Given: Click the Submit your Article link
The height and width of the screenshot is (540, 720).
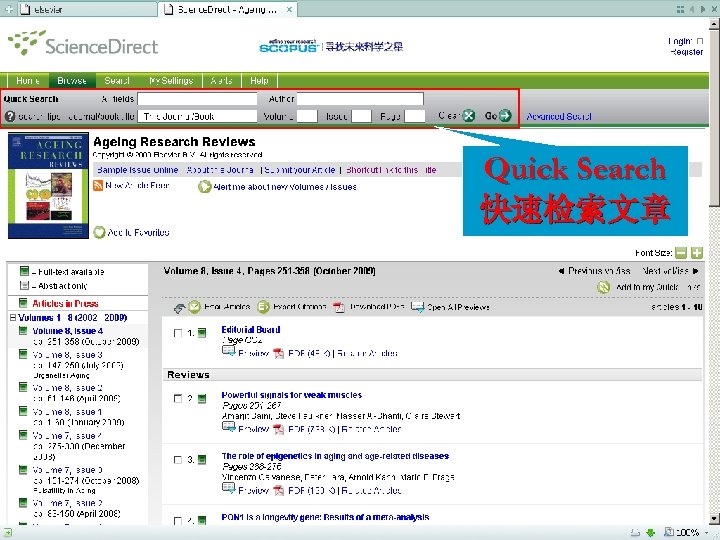Looking at the screenshot, I should [299, 170].
